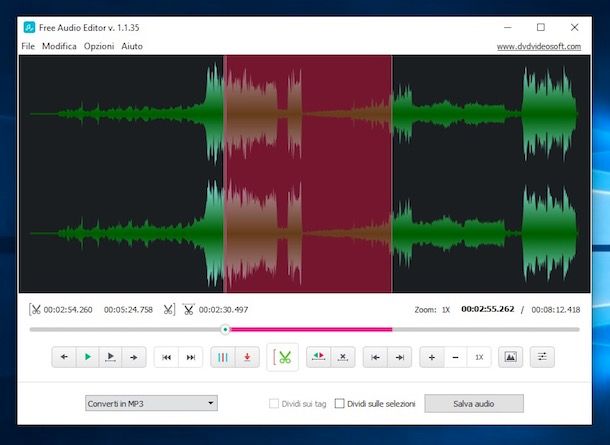Click the pink selected range on seek bar
The image size is (610, 445).
click(x=311, y=329)
